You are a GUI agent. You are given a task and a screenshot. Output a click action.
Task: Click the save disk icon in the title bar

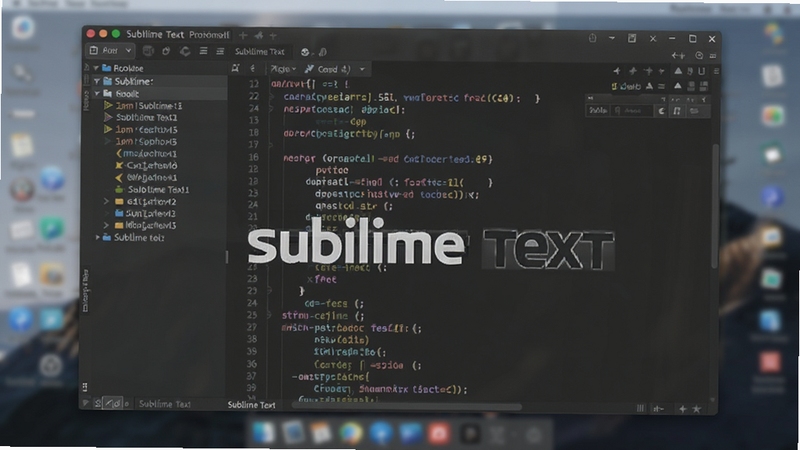coord(632,38)
